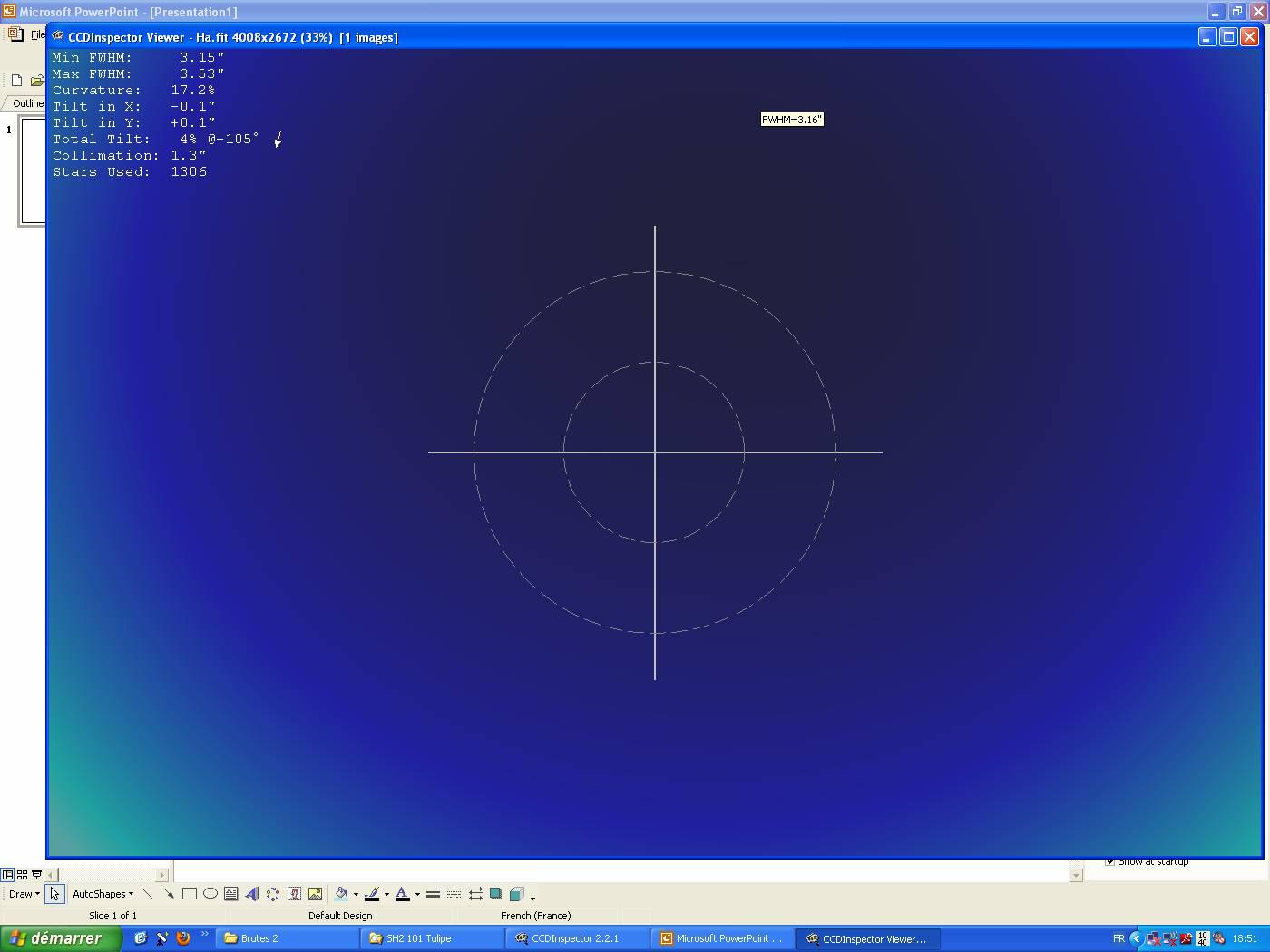The height and width of the screenshot is (952, 1270).
Task: Pick the Arrow drawing tool
Action: [169, 894]
